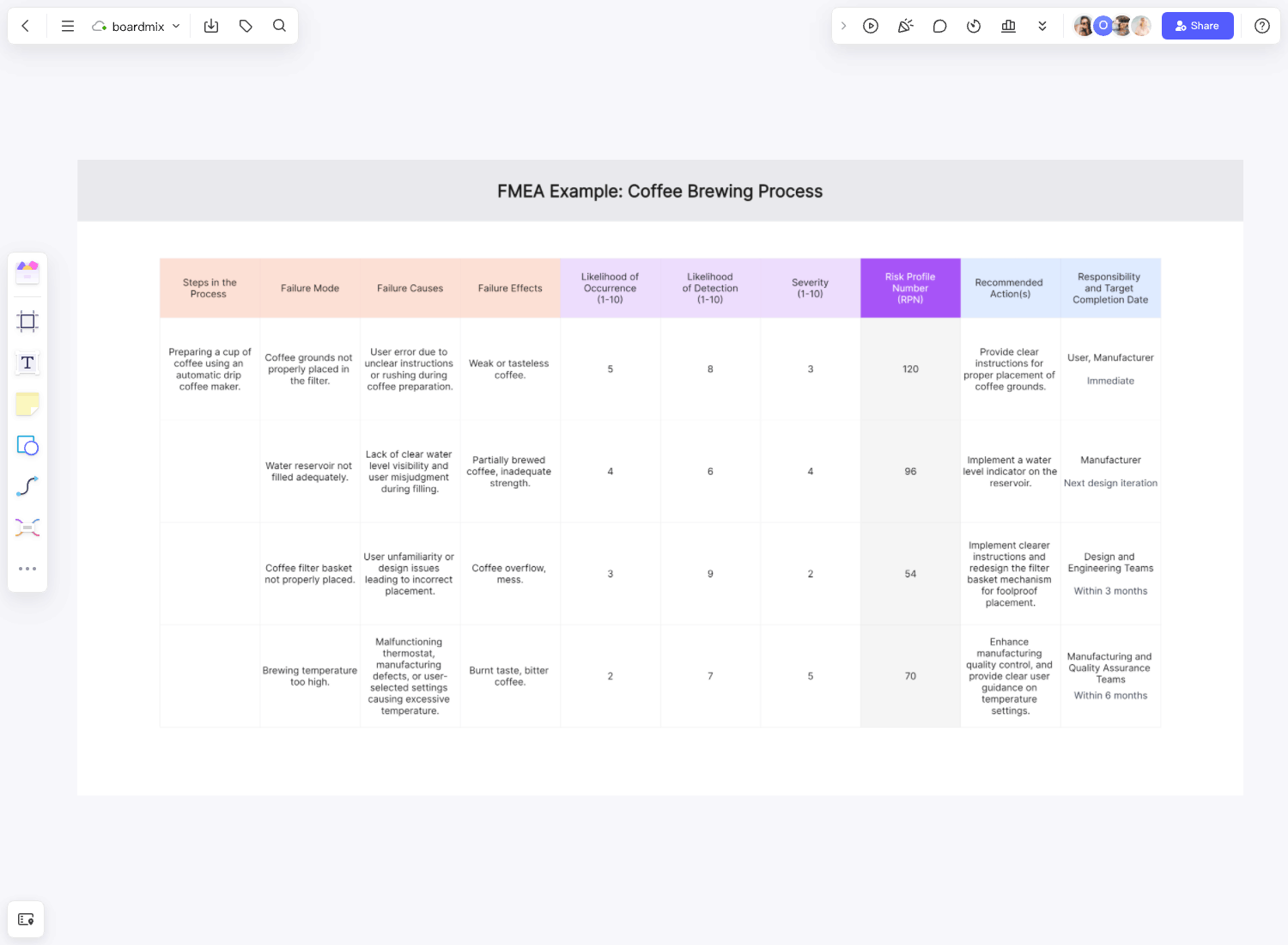Open the comments speech bubble icon

[939, 26]
